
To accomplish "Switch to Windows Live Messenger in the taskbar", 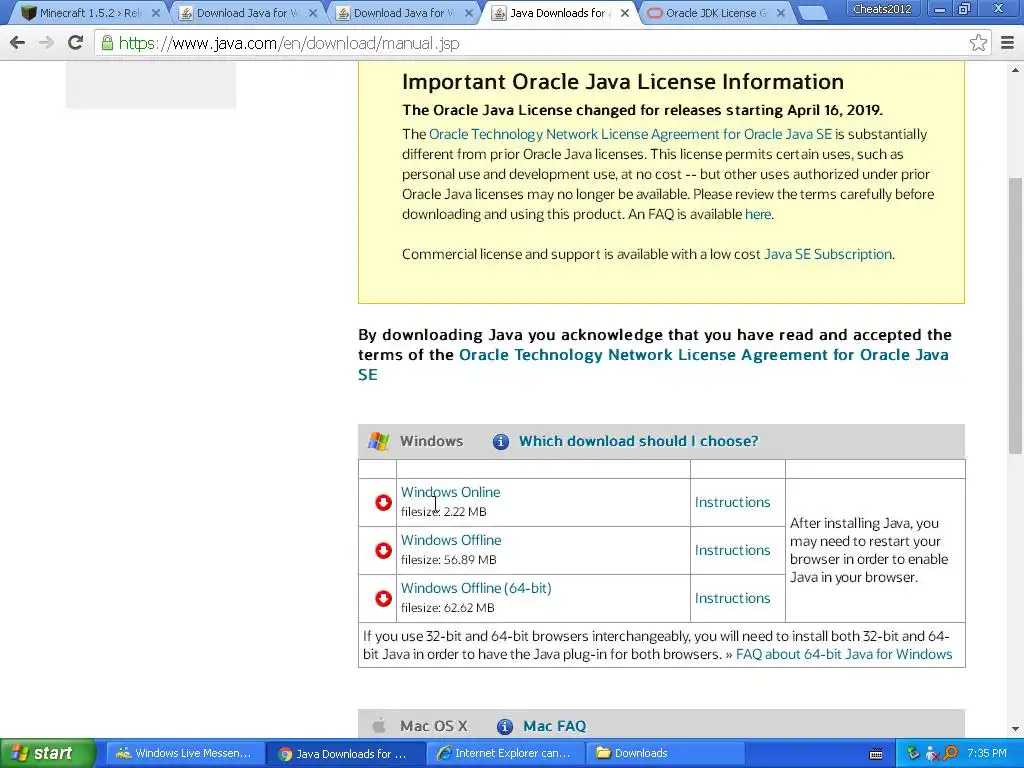I will 184,754.
